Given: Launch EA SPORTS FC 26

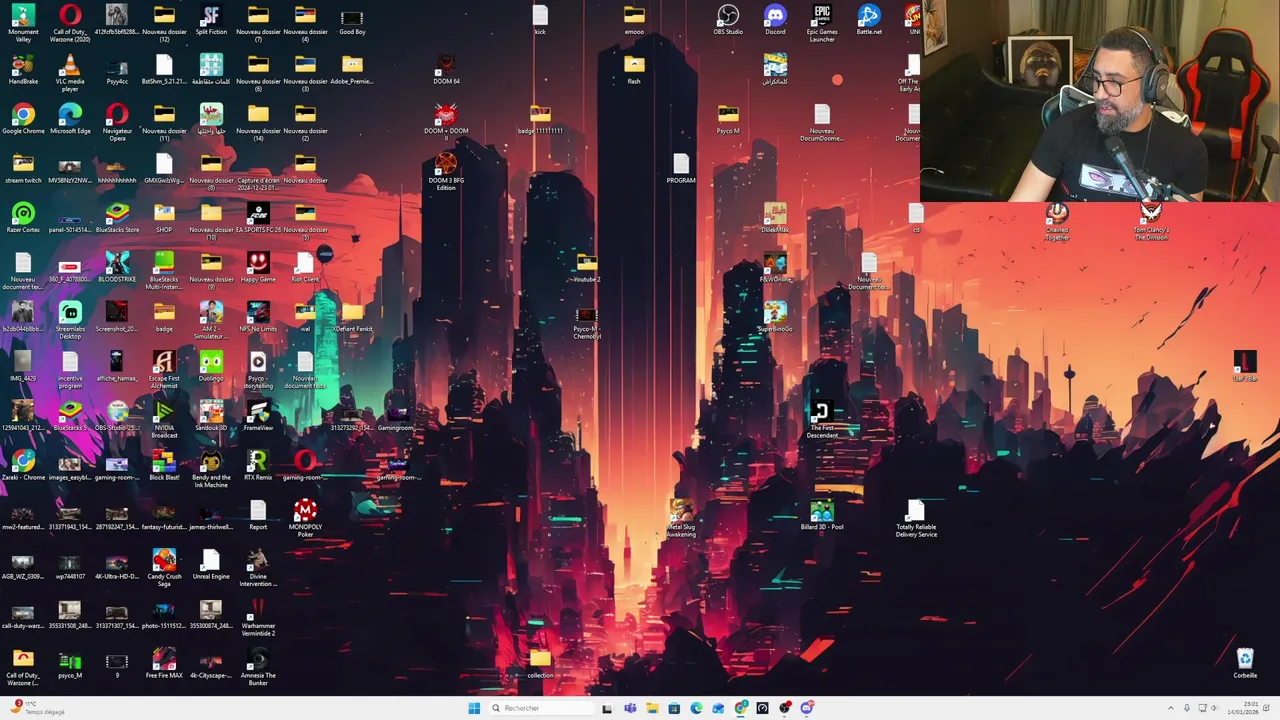Looking at the screenshot, I should [258, 218].
